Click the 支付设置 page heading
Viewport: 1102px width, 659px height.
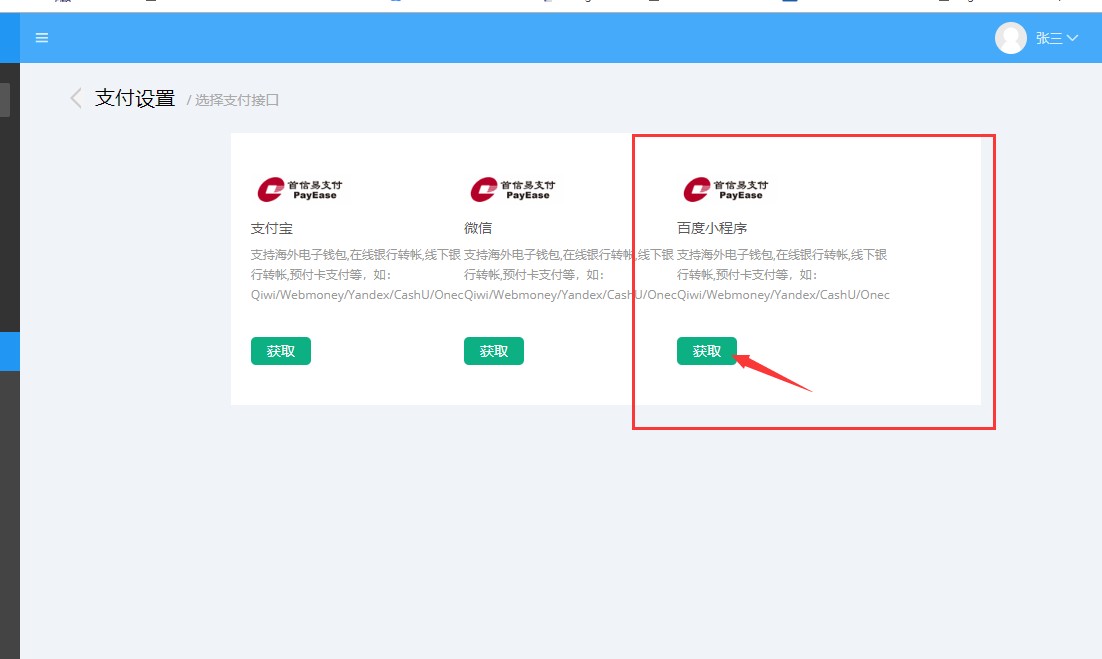[135, 98]
